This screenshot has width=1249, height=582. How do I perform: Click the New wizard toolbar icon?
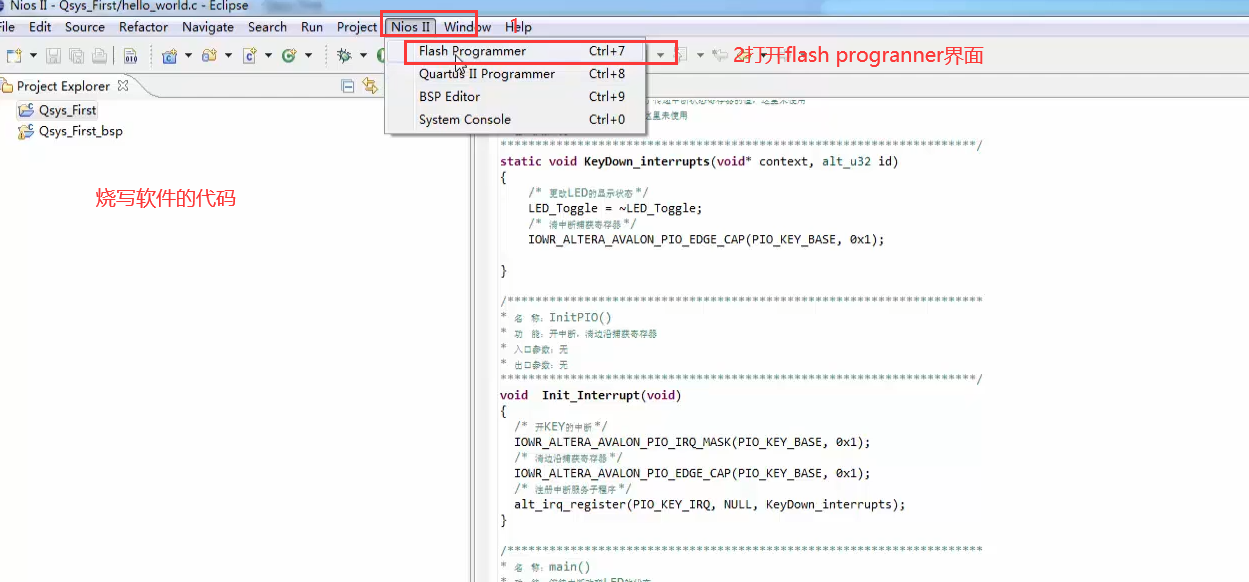click(x=14, y=55)
